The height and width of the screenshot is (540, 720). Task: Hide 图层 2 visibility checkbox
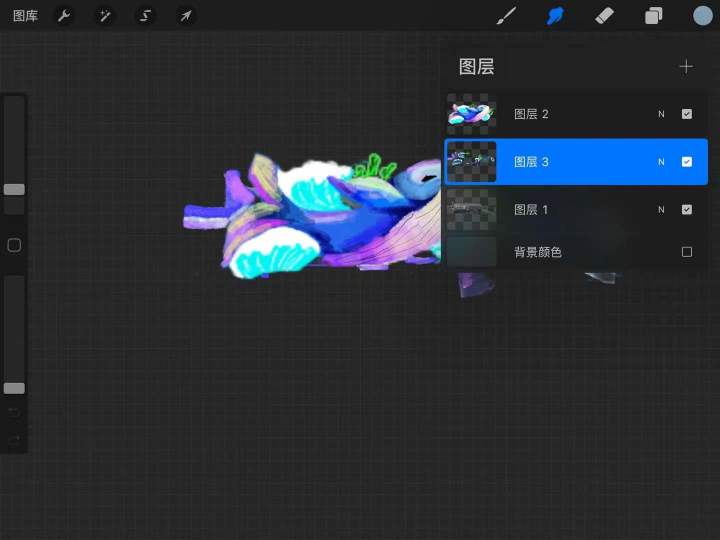coord(686,114)
